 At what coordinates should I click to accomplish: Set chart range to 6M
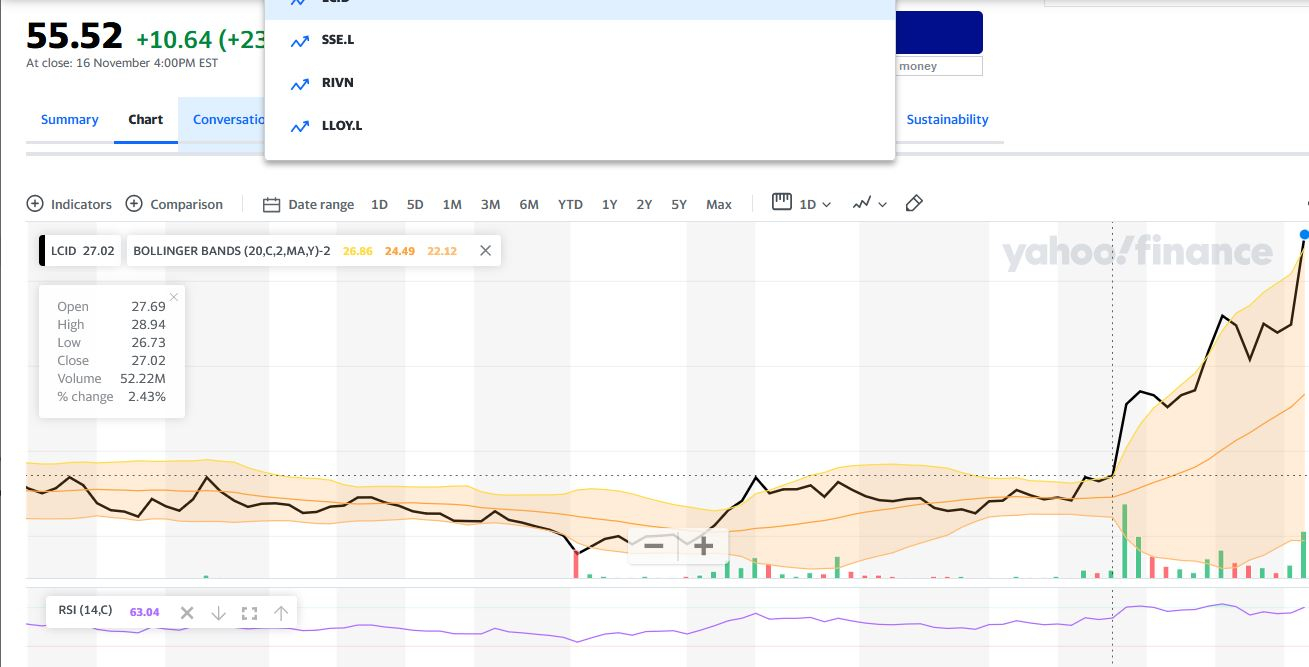529,204
